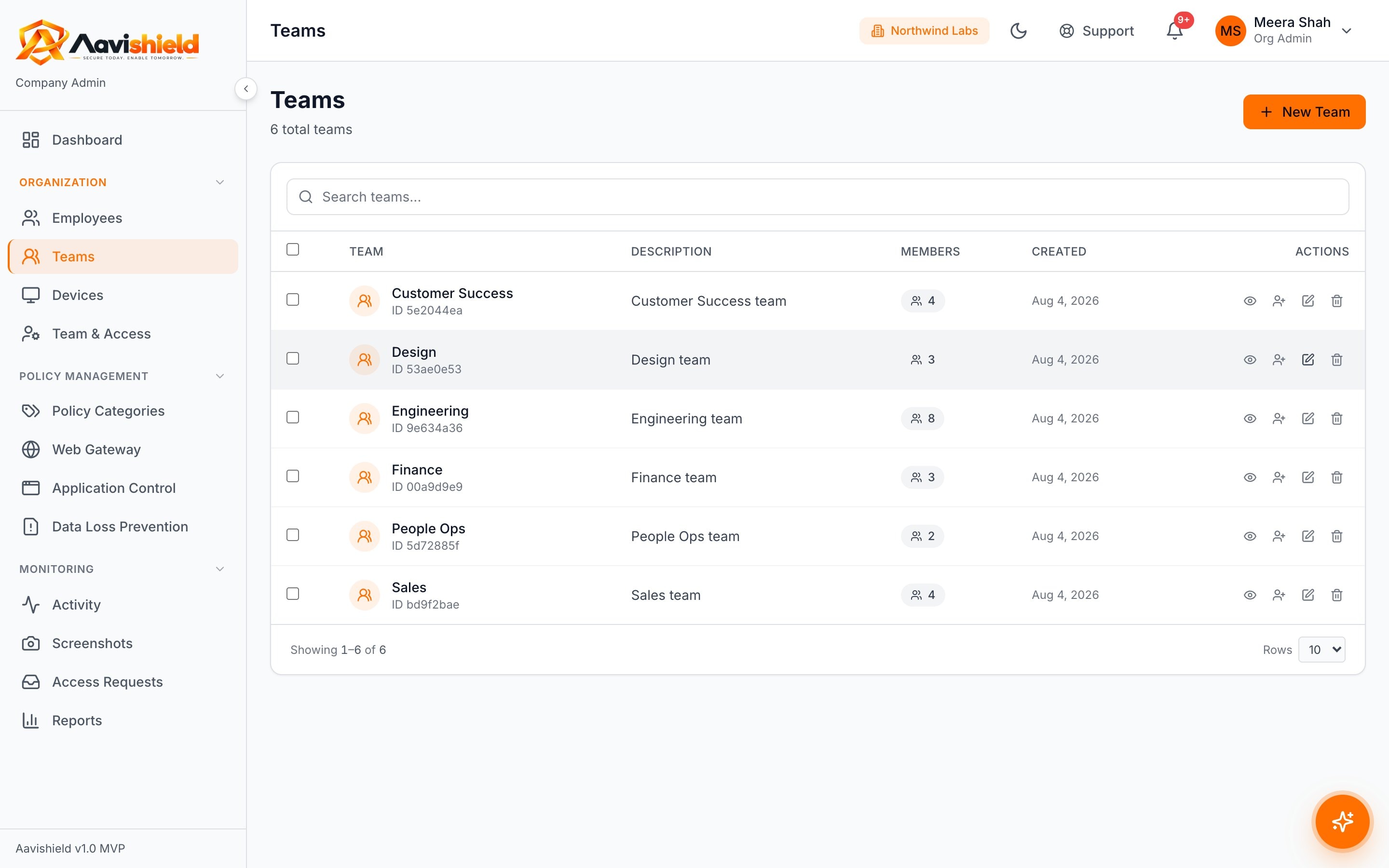The width and height of the screenshot is (1389, 868).
Task: Open Screenshots in the sidebar
Action: click(x=123, y=644)
